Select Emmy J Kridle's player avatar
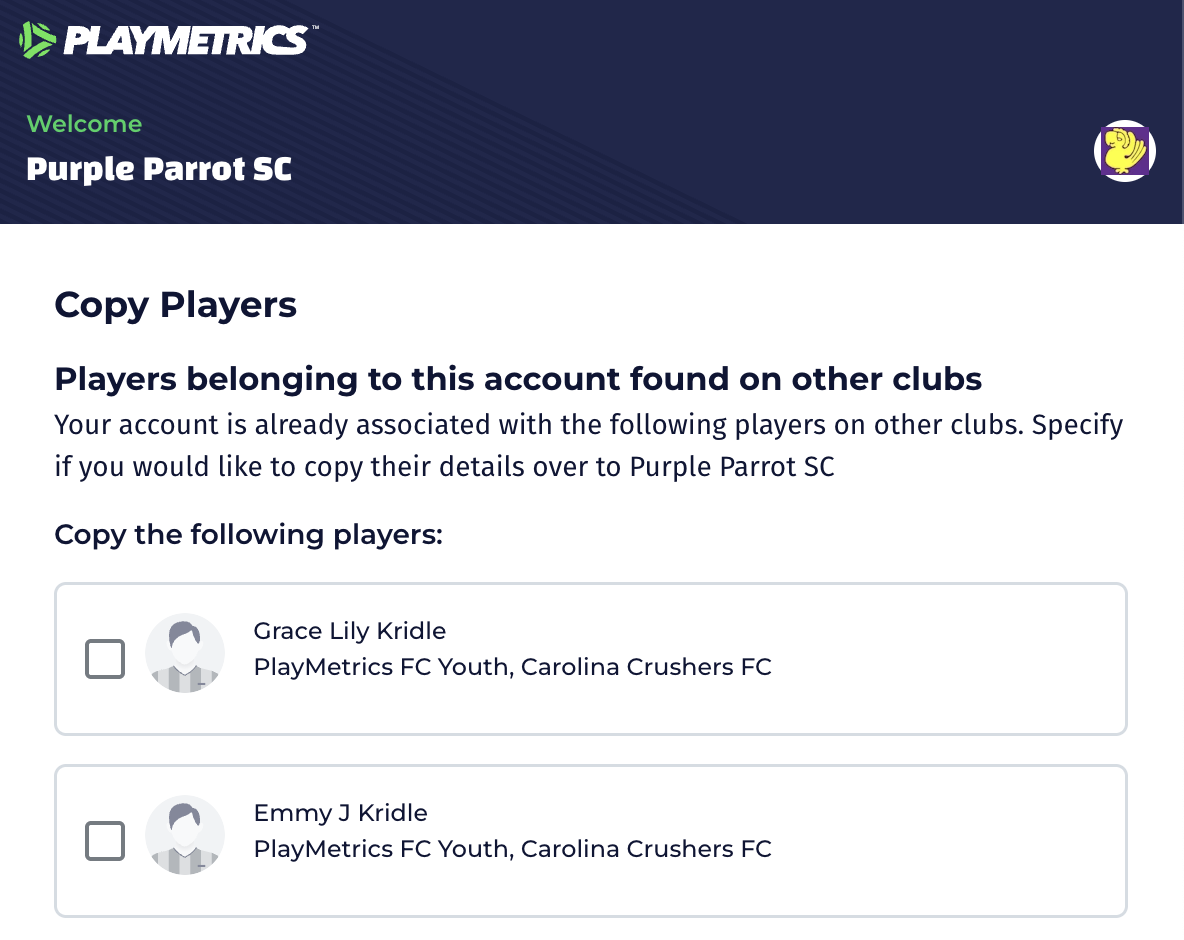This screenshot has width=1184, height=940. pyautogui.click(x=185, y=835)
